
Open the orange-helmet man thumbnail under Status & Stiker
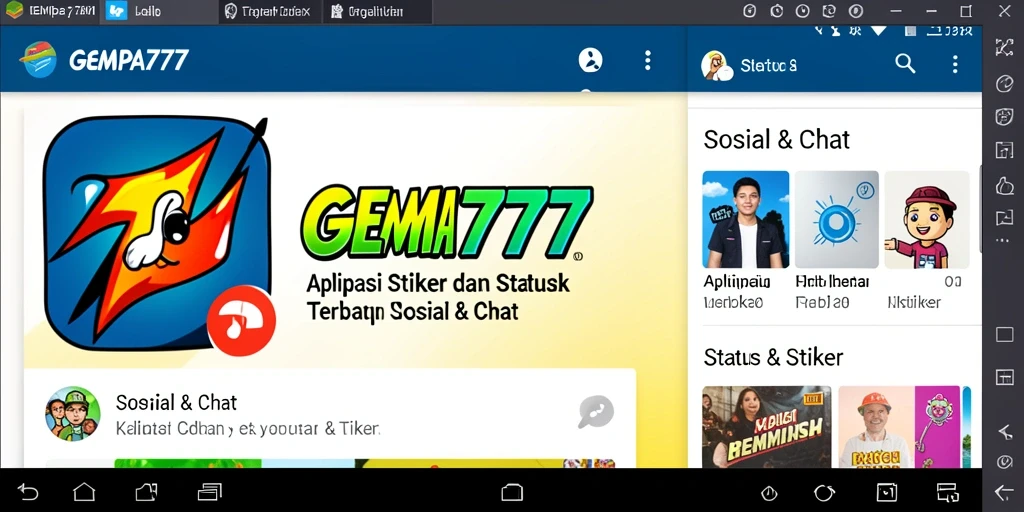pos(899,426)
